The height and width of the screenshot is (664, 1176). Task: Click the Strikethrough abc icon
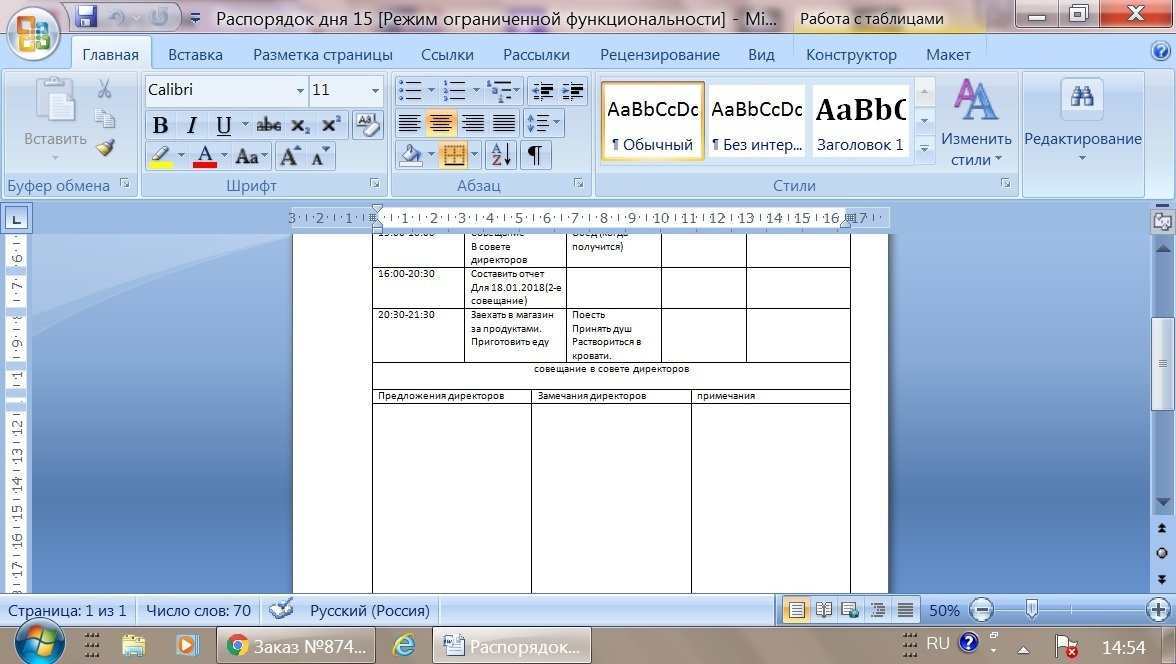click(268, 125)
